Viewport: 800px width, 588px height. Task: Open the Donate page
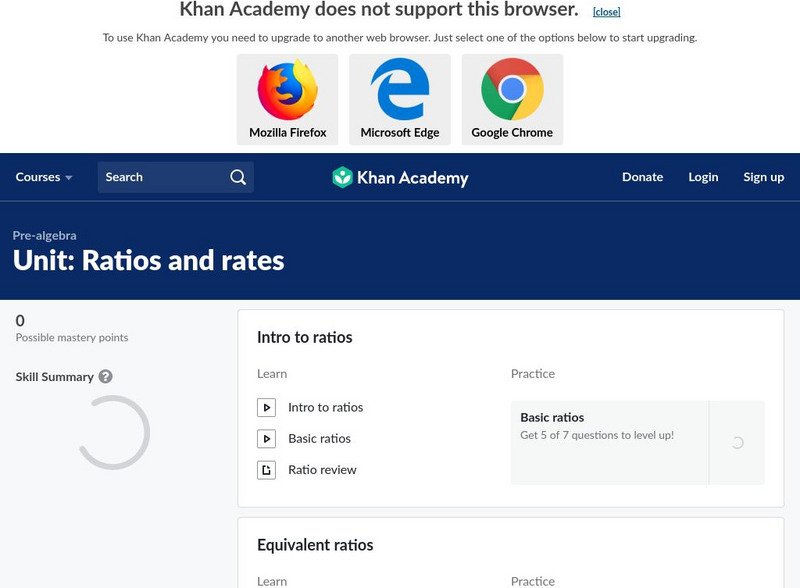click(x=642, y=177)
